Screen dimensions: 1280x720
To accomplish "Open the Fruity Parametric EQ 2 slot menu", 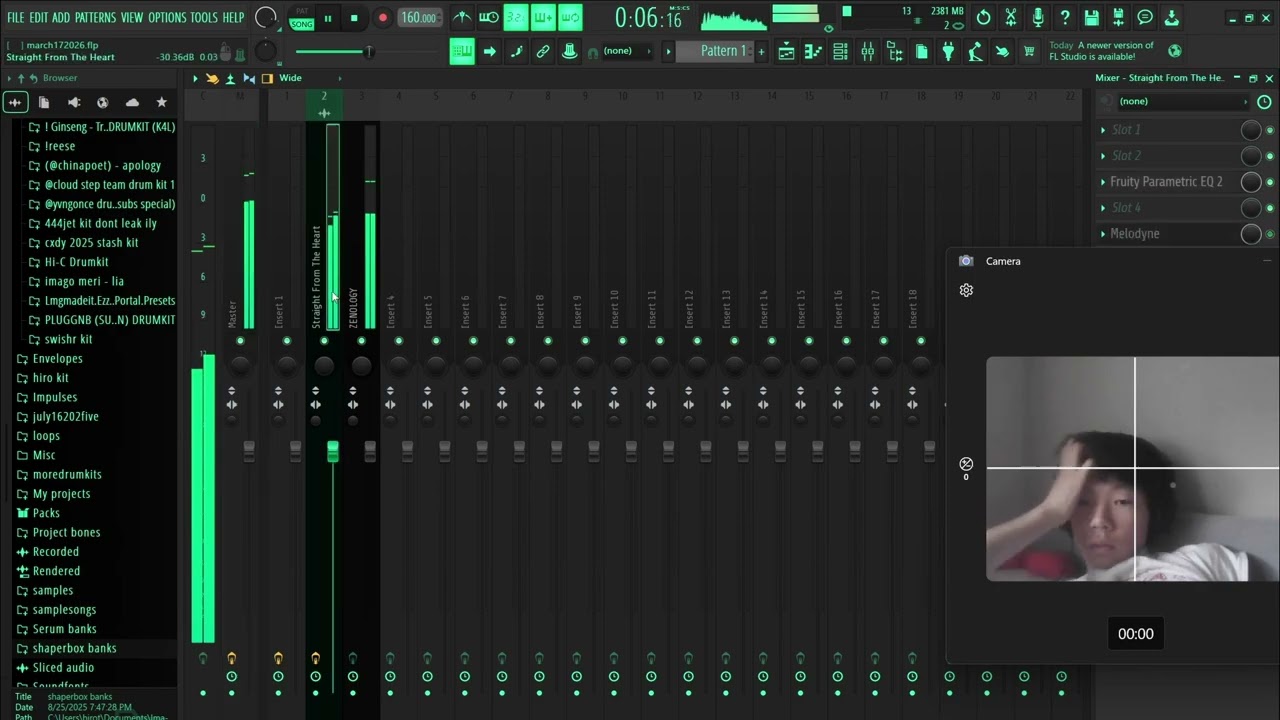I will (1103, 182).
